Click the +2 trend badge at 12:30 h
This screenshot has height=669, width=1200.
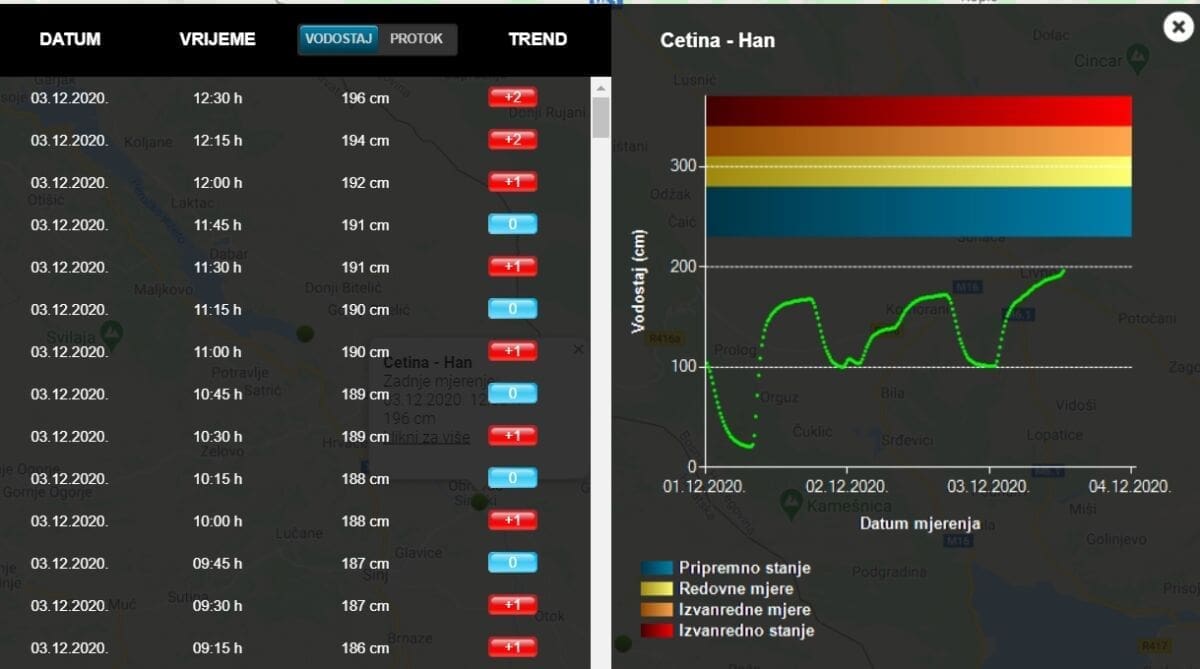[x=512, y=97]
